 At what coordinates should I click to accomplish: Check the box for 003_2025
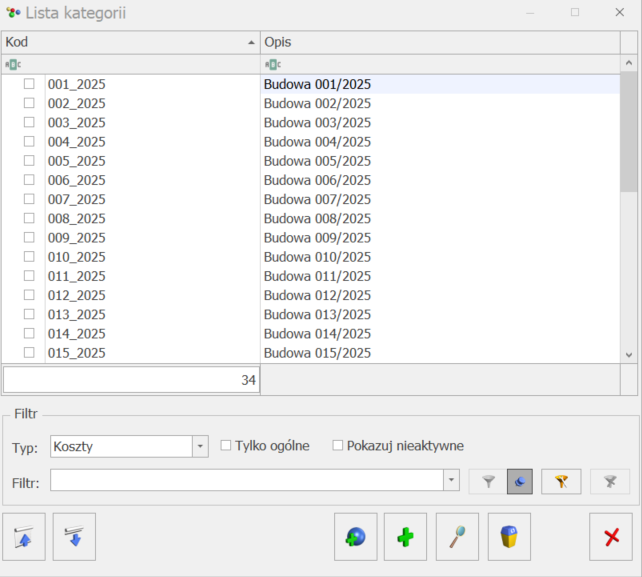pyautogui.click(x=29, y=122)
